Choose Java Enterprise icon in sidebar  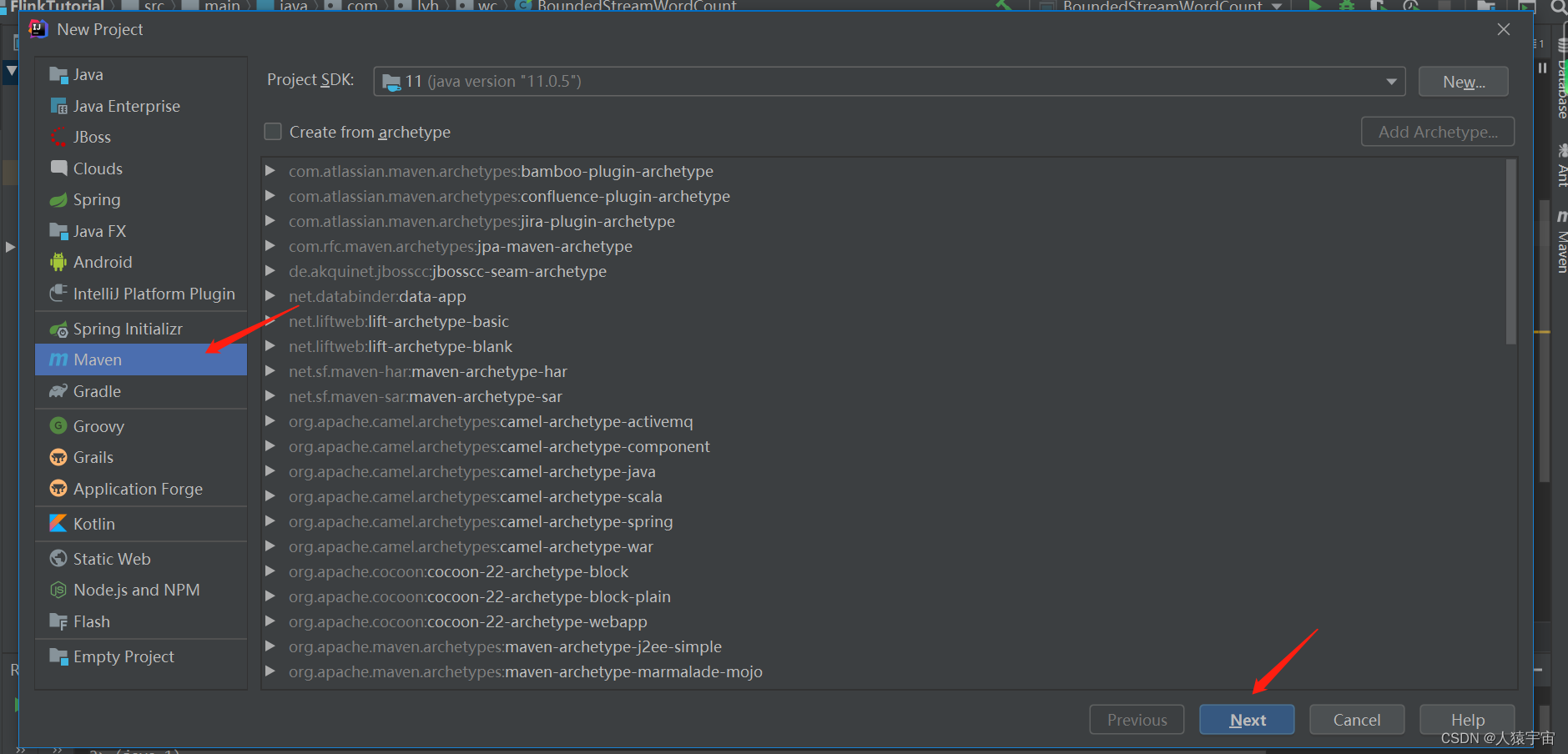click(58, 106)
